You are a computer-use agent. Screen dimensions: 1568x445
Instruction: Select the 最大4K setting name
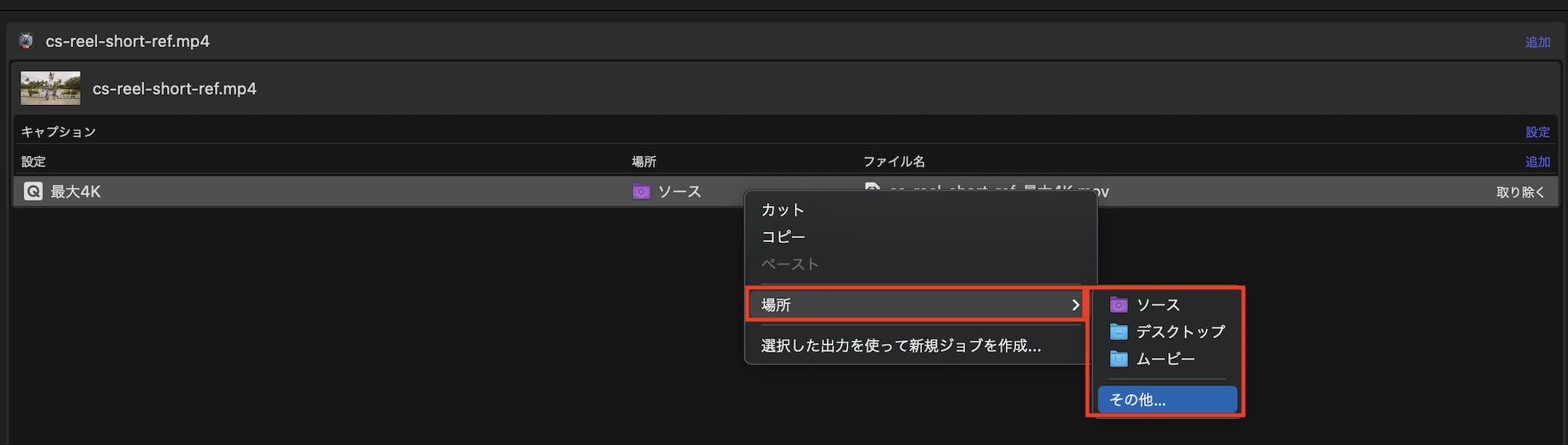(x=75, y=191)
